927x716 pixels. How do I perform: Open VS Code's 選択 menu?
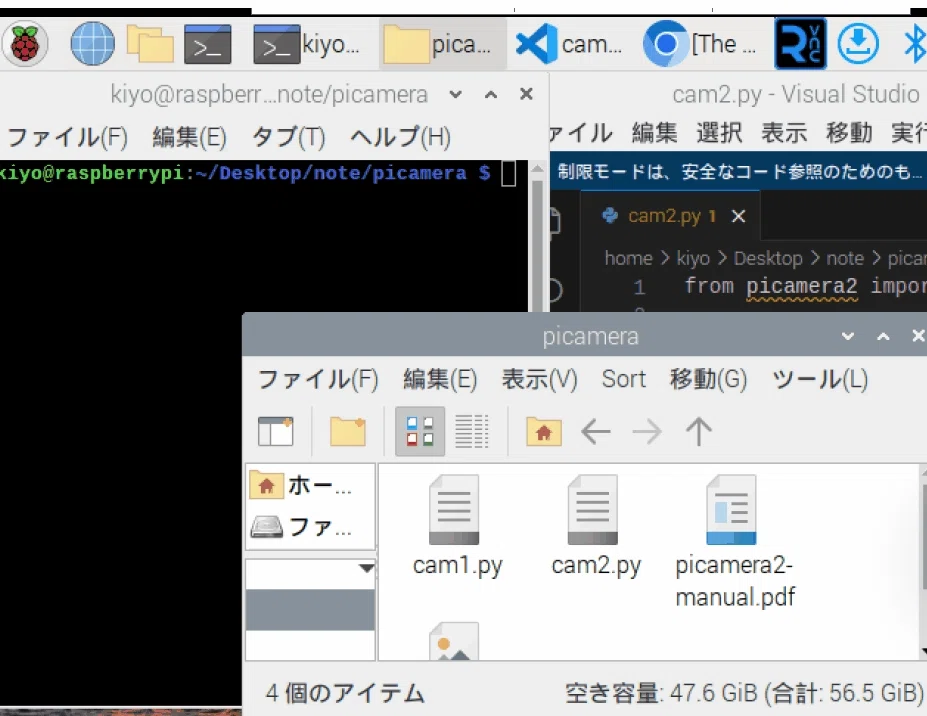click(719, 132)
